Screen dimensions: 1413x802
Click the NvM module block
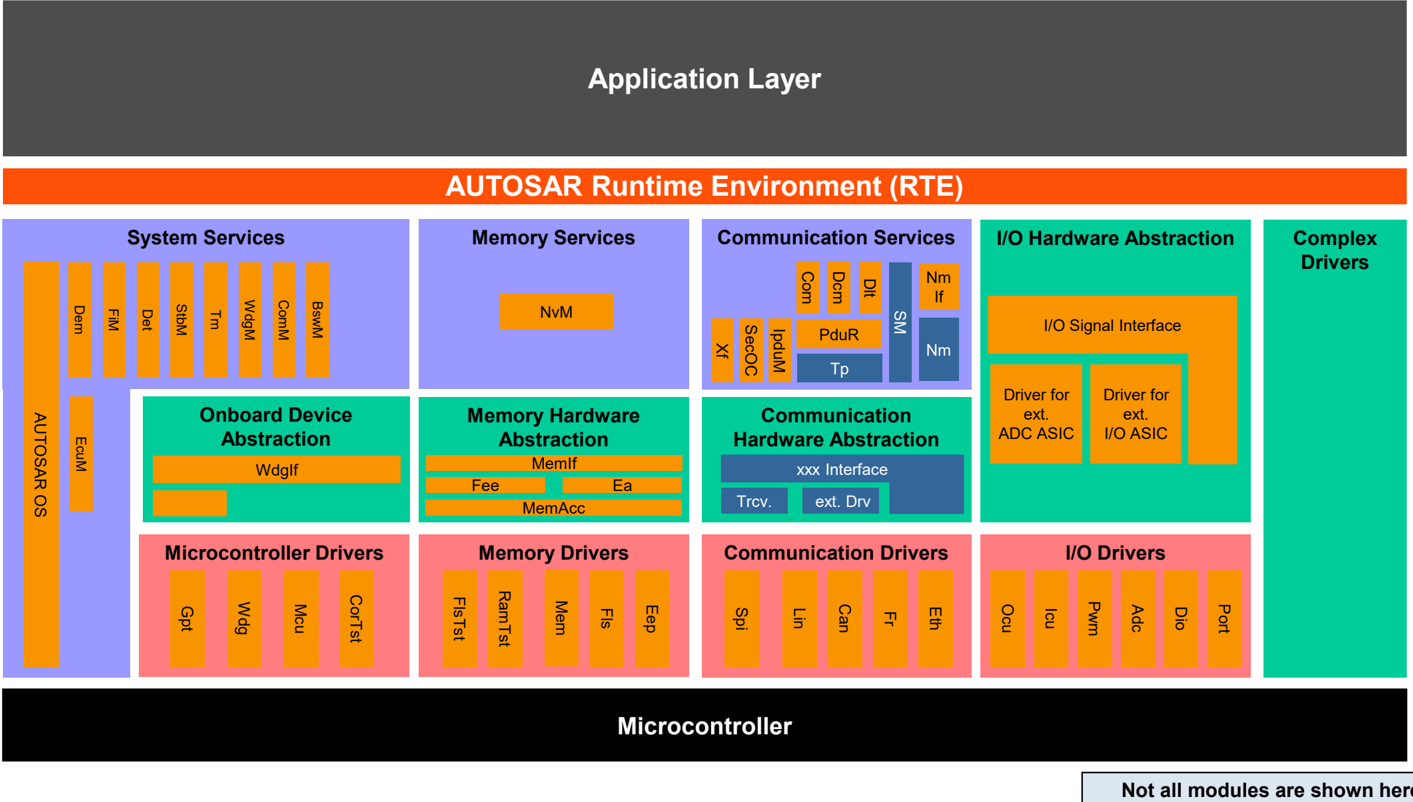556,312
